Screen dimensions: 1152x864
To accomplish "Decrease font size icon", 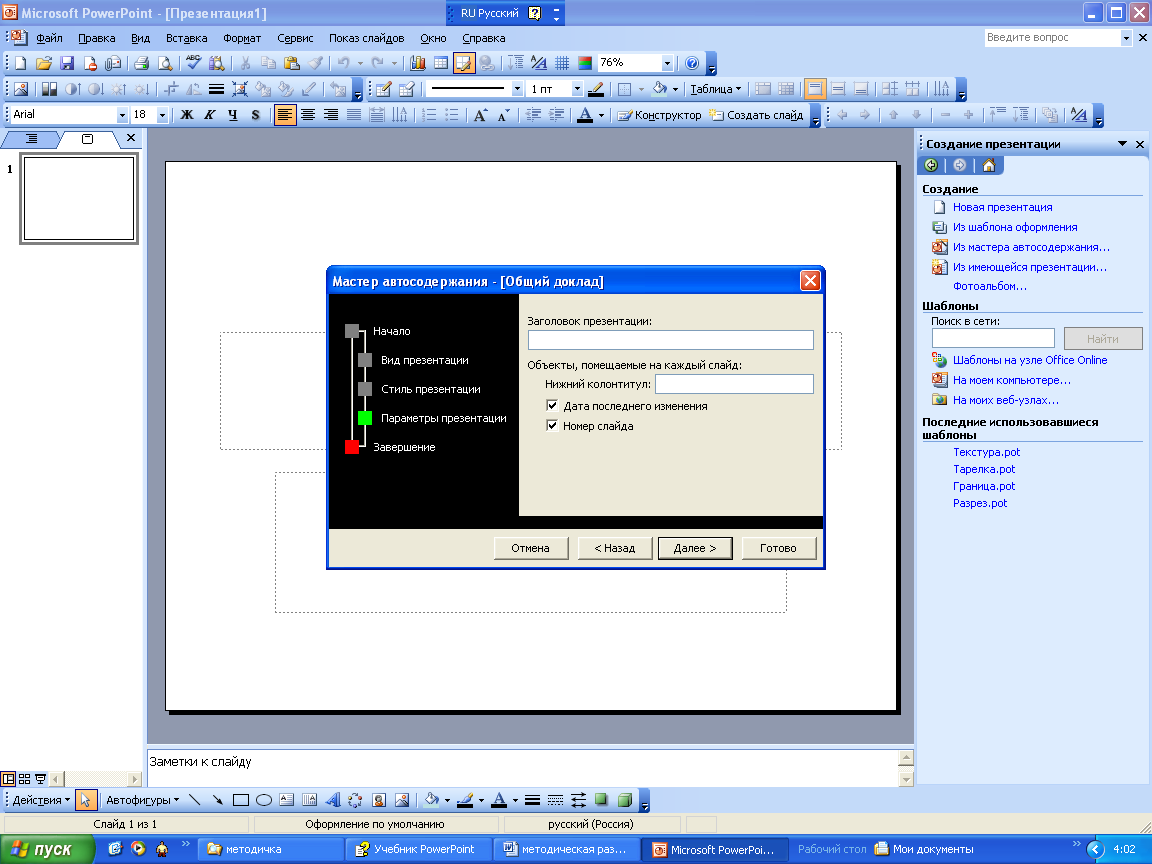I will tap(503, 115).
